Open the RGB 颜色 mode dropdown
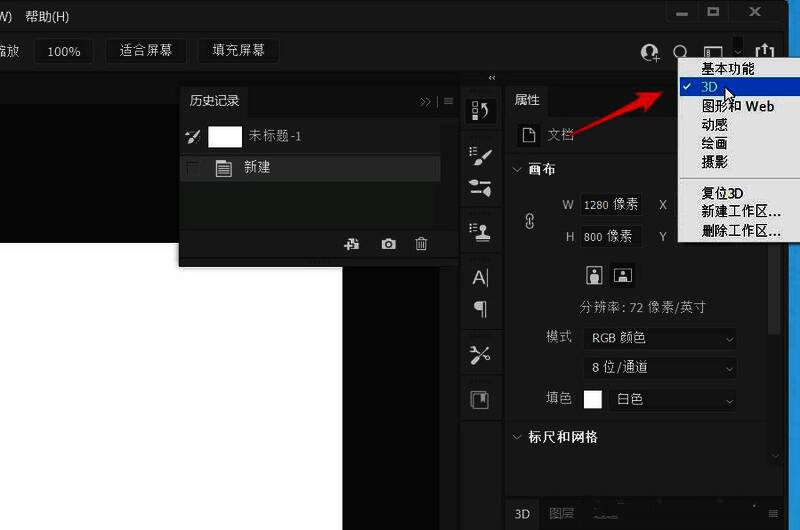 pyautogui.click(x=660, y=338)
